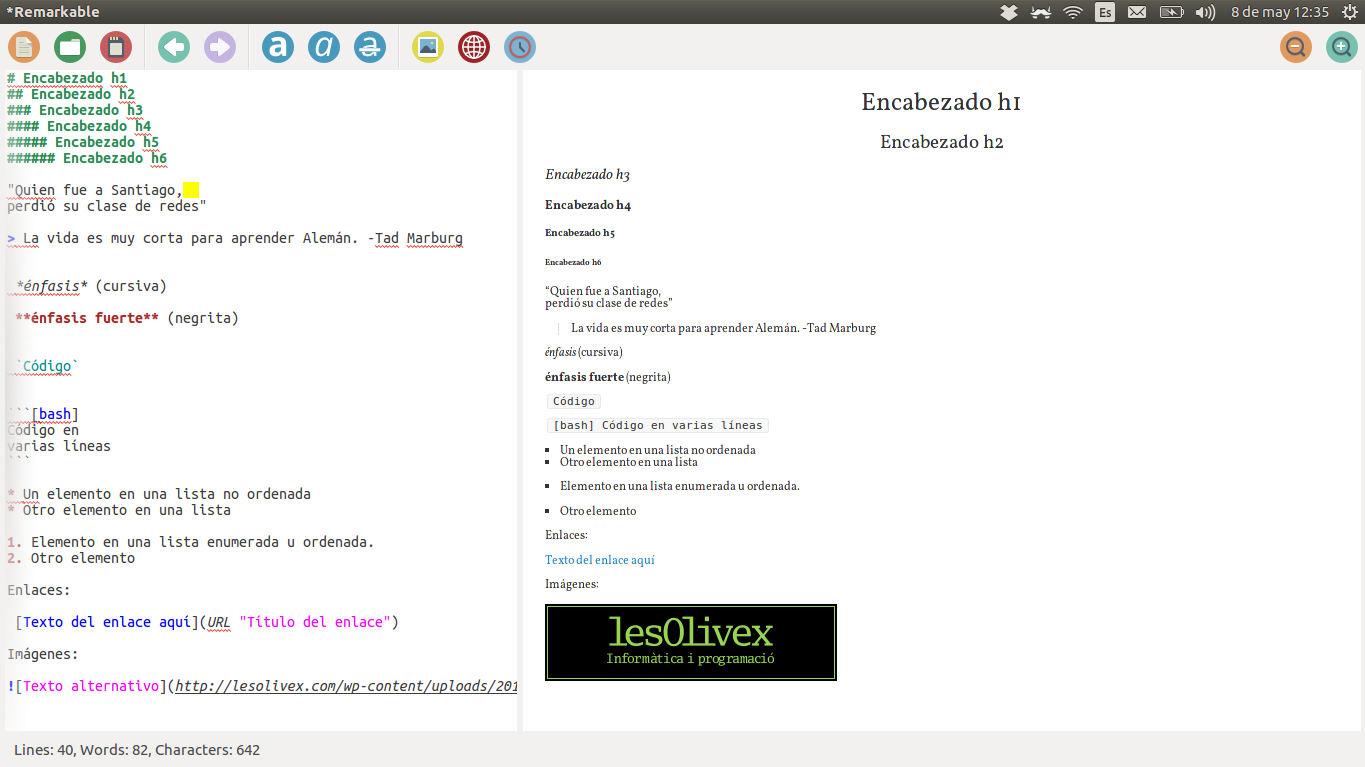Click '##### Encabezado h5' line in the editor

(83, 142)
